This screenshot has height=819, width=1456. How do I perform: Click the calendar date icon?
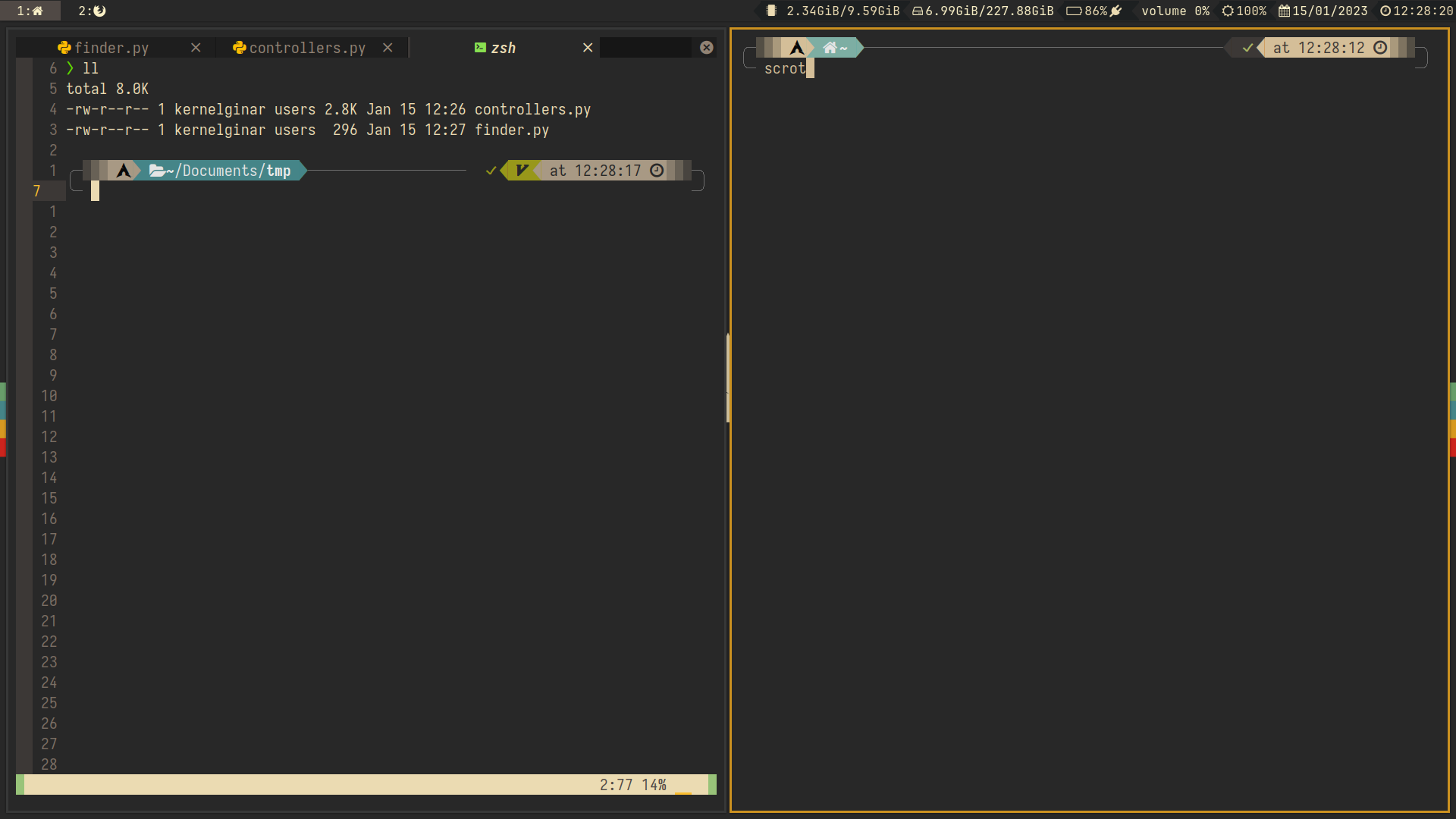point(1284,11)
